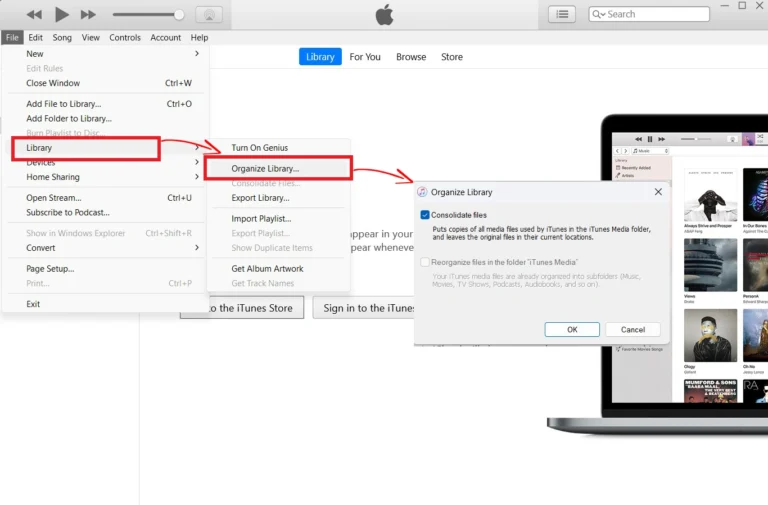The image size is (768, 505).
Task: Toggle the Consolidate files checkbox
Action: point(425,215)
